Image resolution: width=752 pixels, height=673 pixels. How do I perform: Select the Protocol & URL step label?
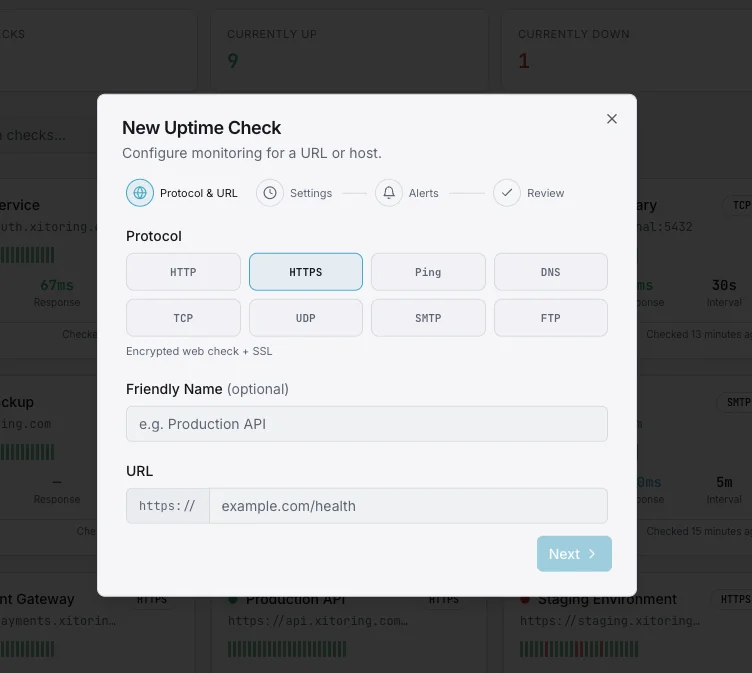(x=199, y=193)
